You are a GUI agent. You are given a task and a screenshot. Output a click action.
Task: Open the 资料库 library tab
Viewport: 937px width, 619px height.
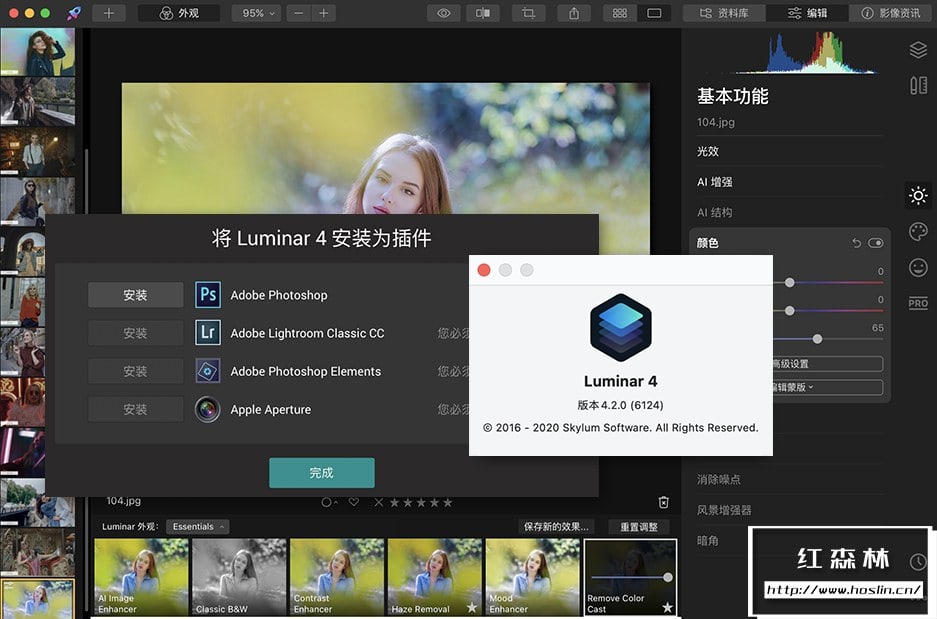pyautogui.click(x=724, y=13)
